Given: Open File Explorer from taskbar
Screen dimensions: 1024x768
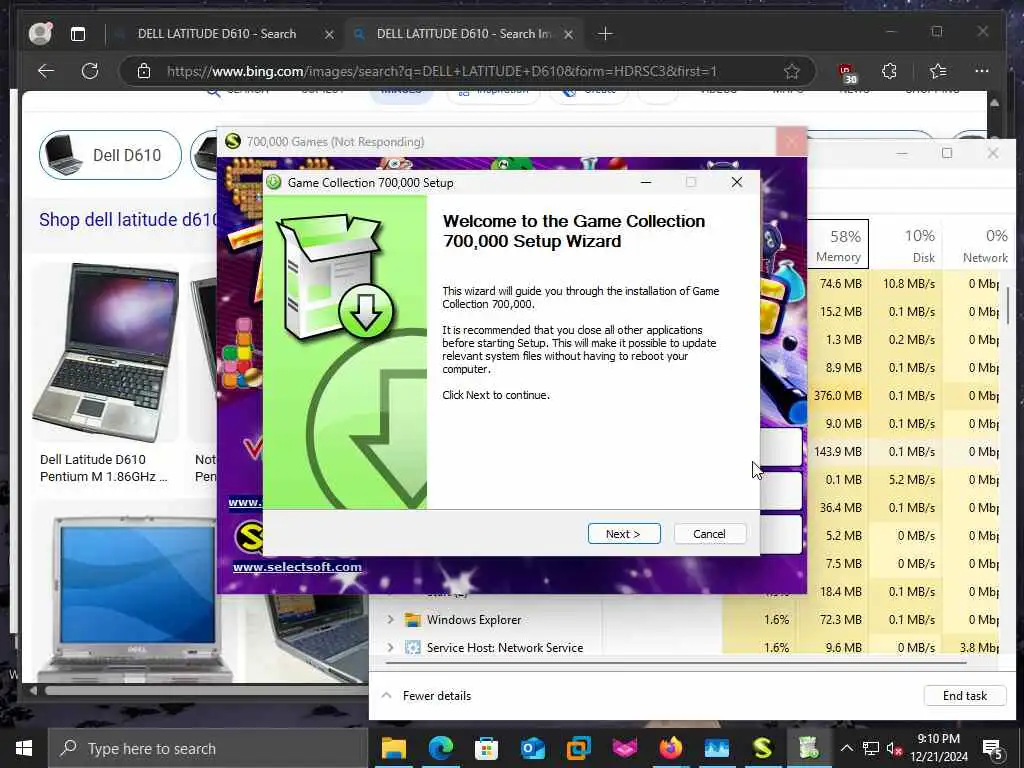Looking at the screenshot, I should click(x=394, y=748).
